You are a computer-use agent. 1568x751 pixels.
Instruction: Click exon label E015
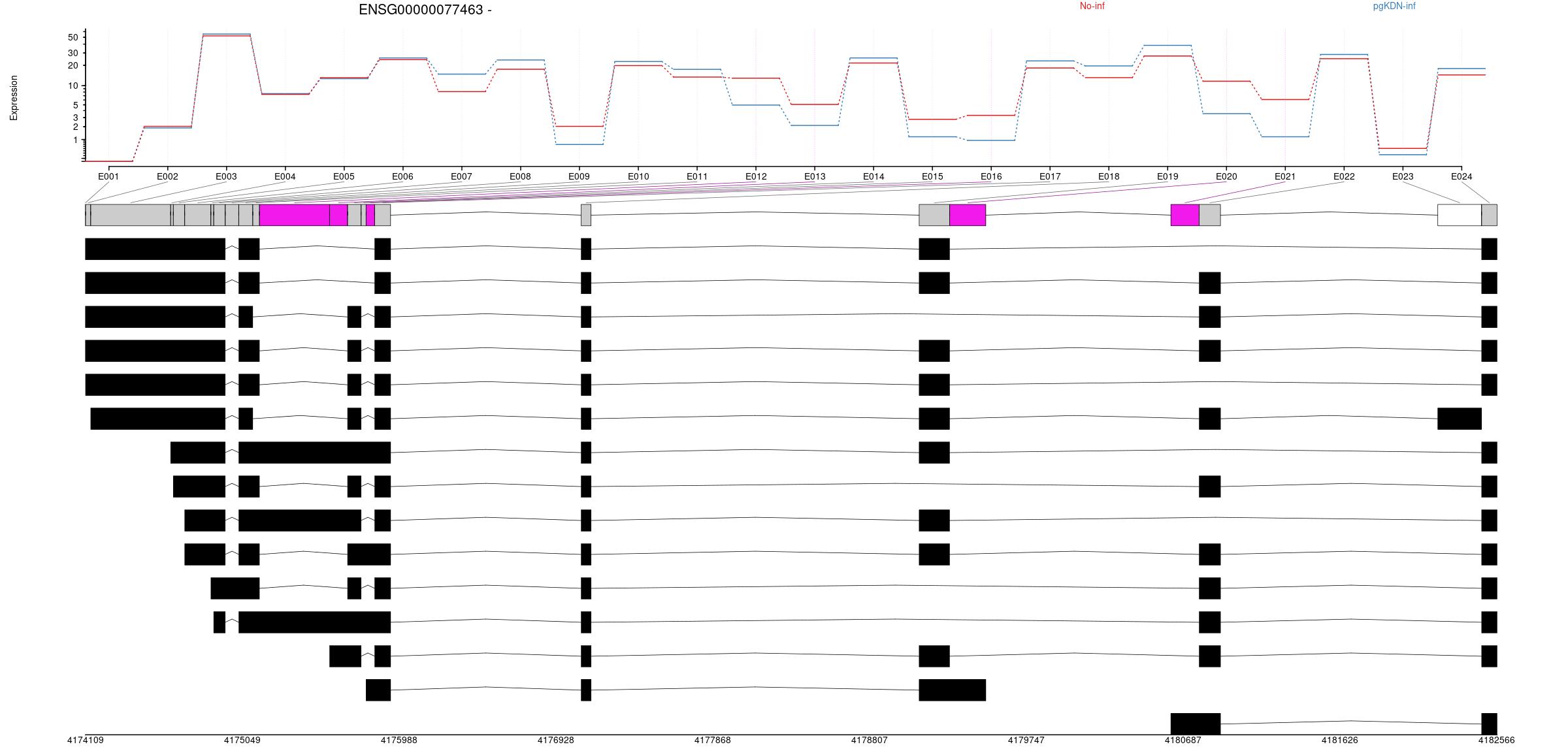click(932, 176)
